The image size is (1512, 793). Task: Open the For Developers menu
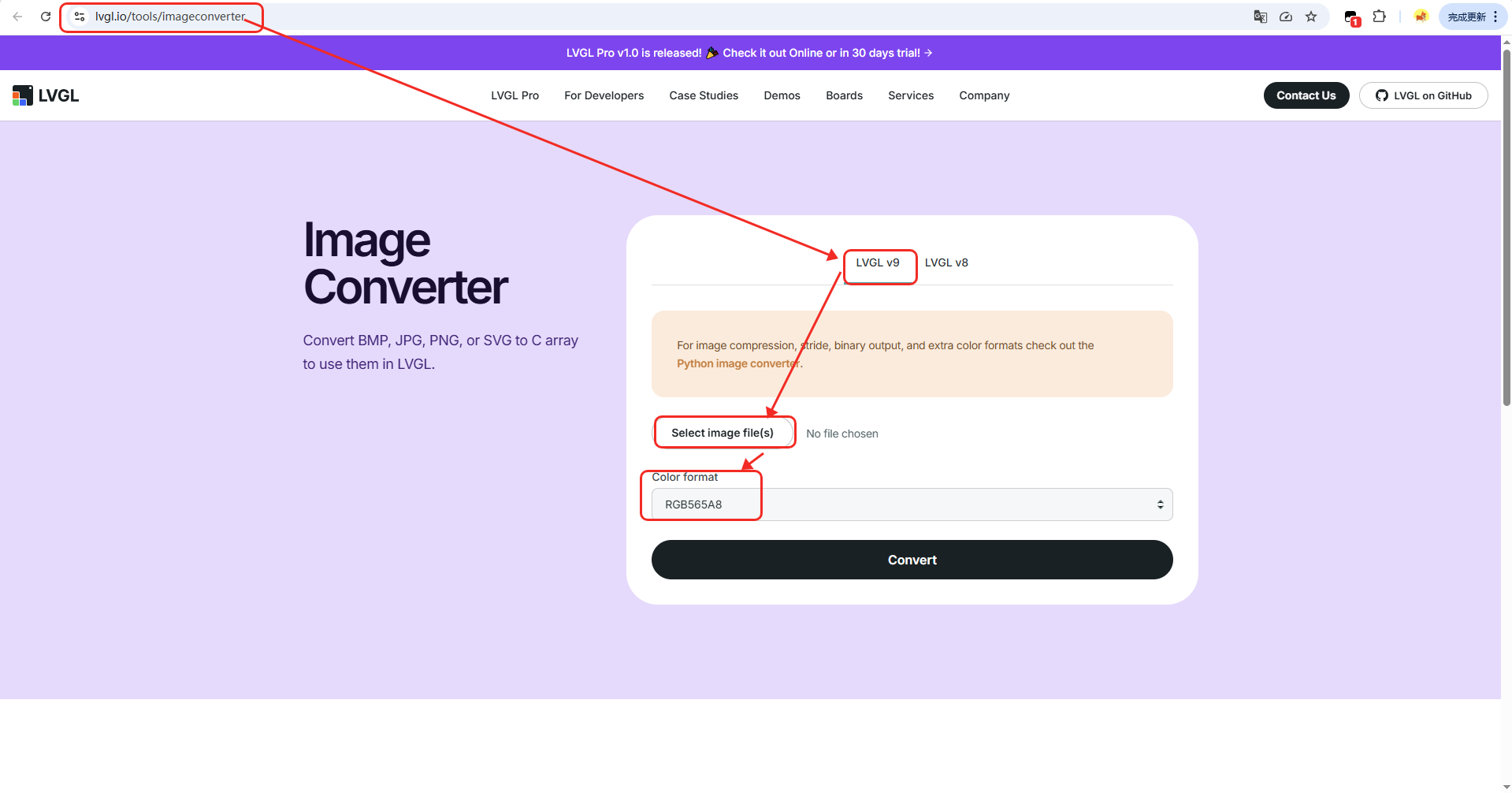coord(604,95)
